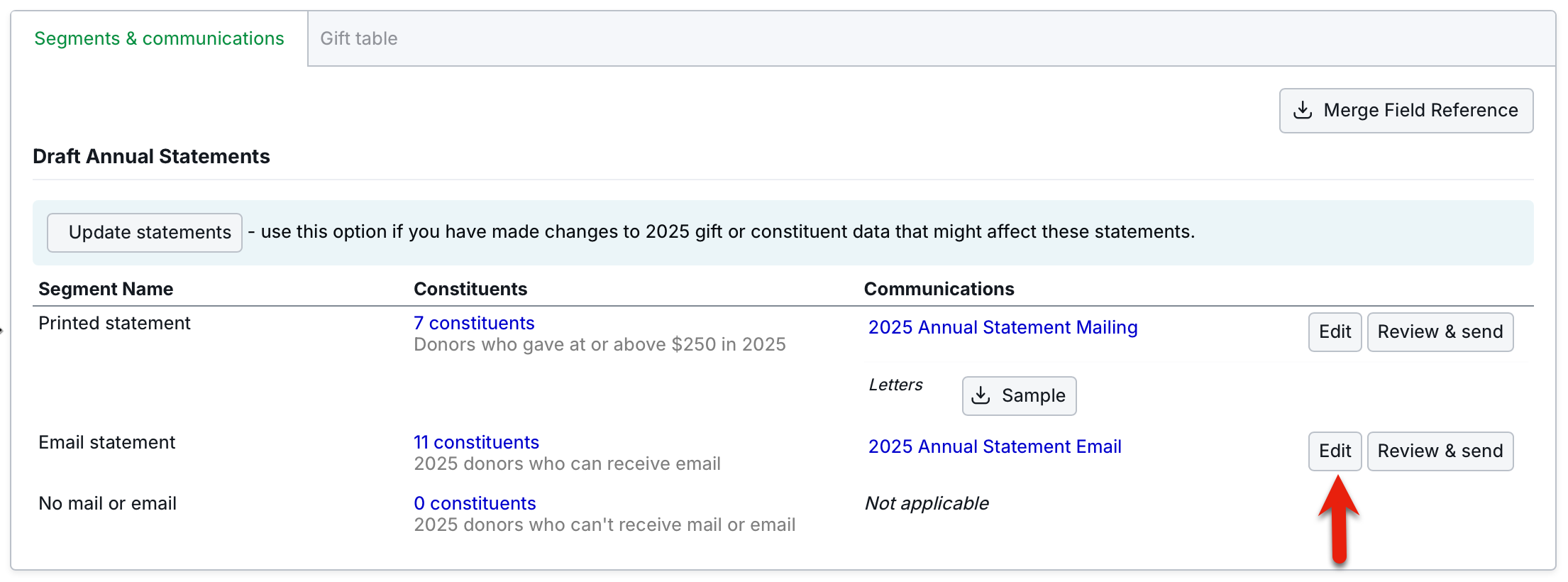Image resolution: width=1568 pixels, height=582 pixels.
Task: Click download icon on Merge Field Reference
Action: click(1303, 111)
